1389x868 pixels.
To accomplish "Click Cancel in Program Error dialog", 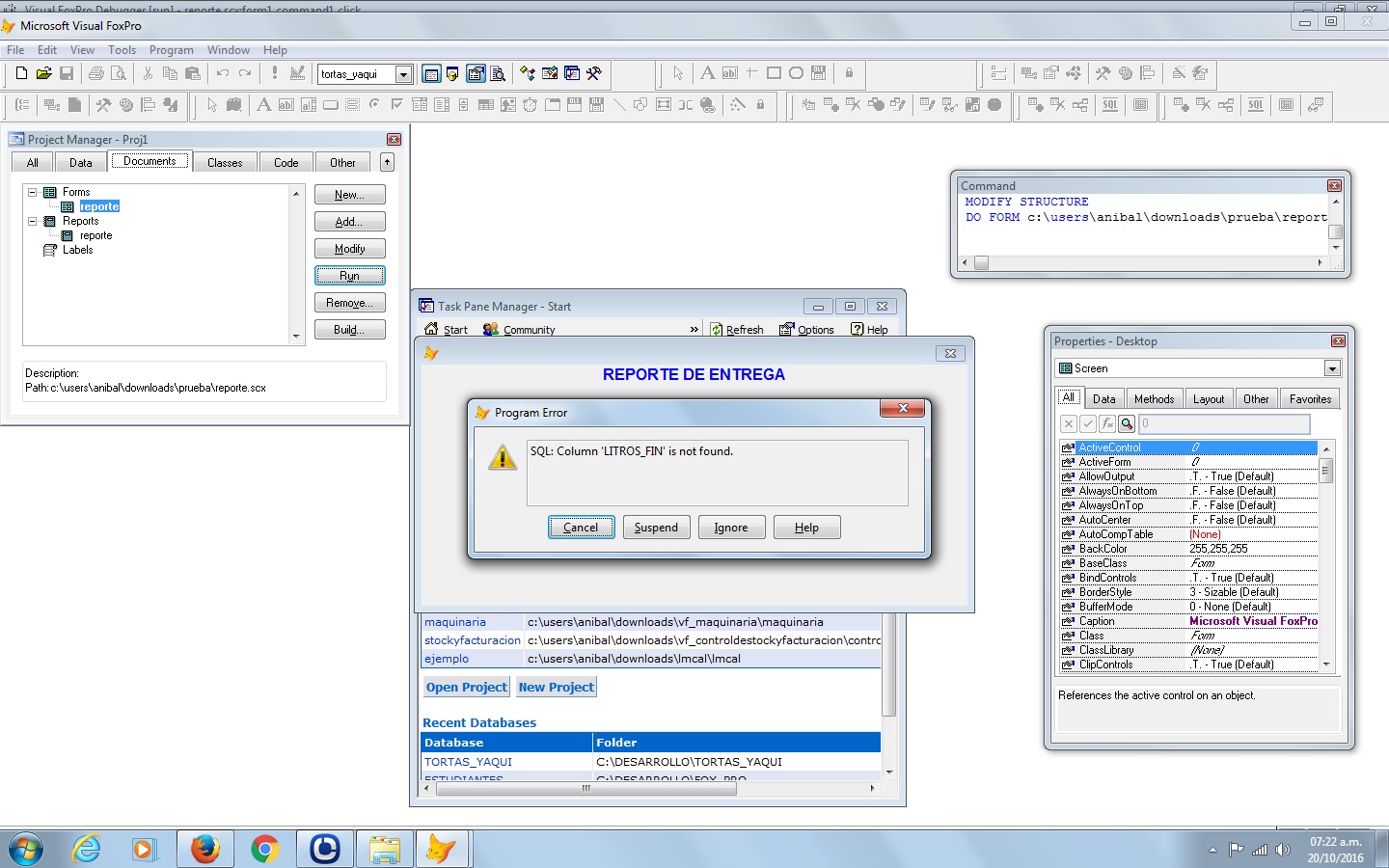I will coord(581,528).
